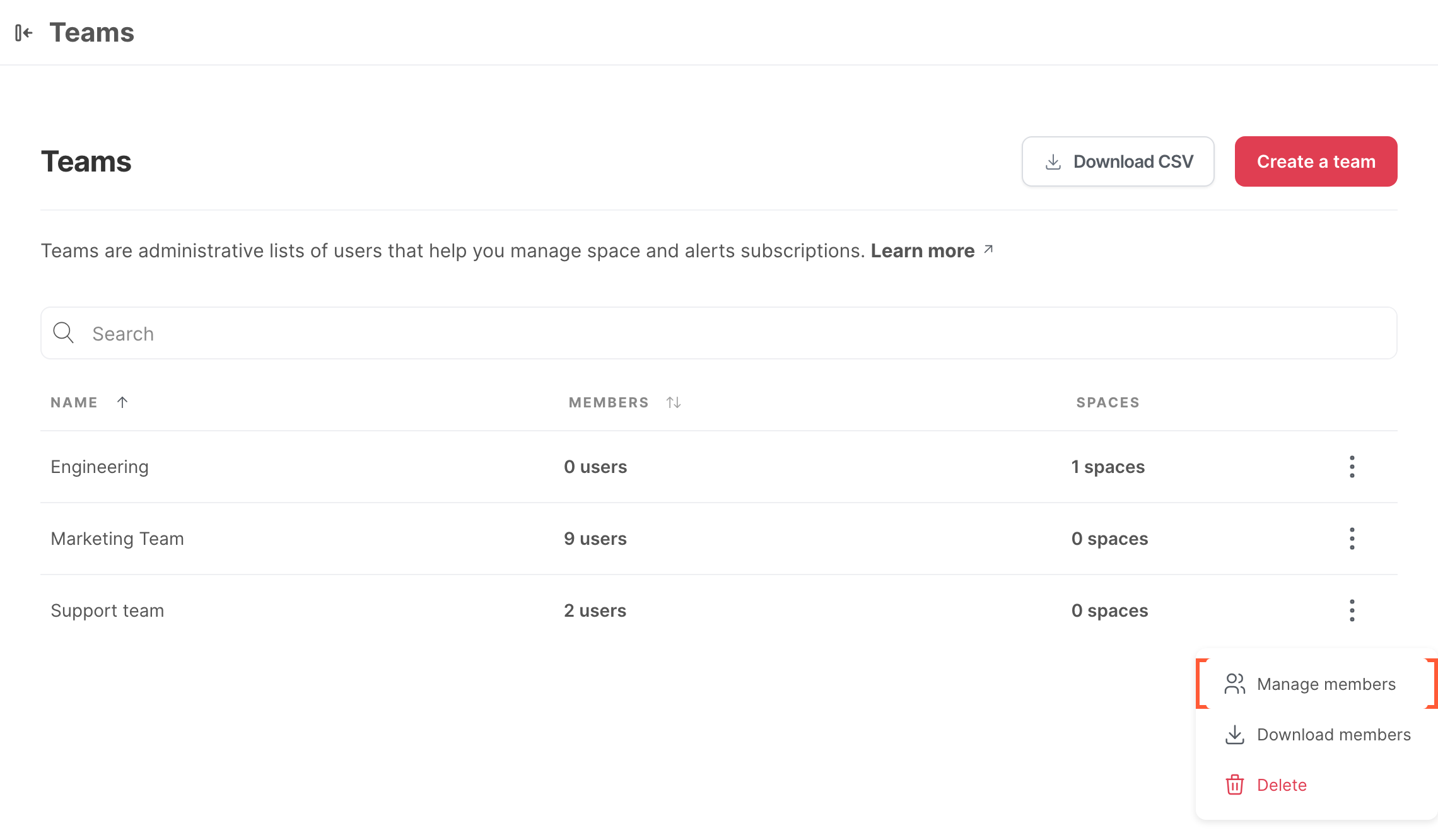The image size is (1438, 840).
Task: Click the '0 users' cell for Engineering
Action: click(x=595, y=467)
